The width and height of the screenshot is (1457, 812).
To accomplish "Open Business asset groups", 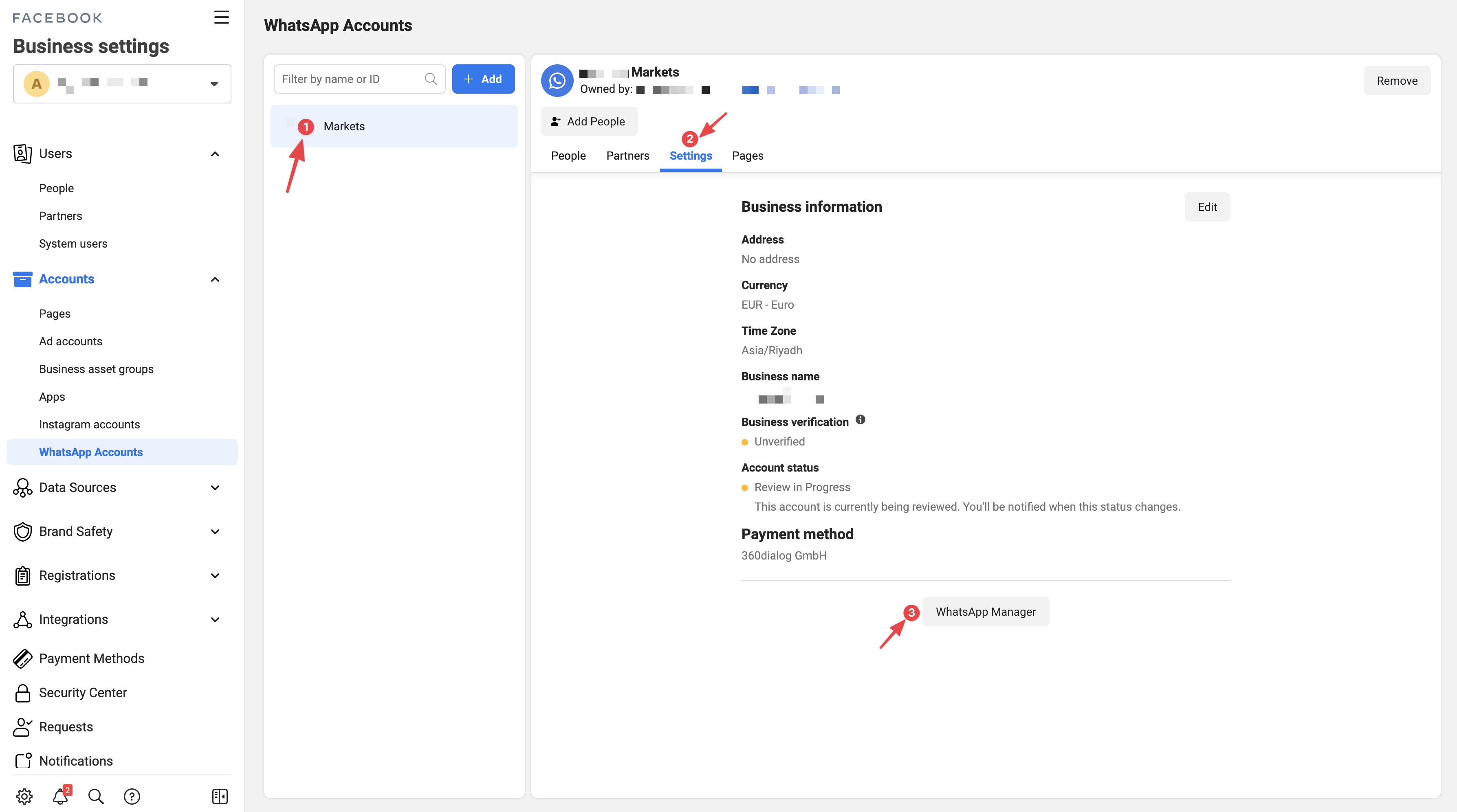I will (x=96, y=369).
